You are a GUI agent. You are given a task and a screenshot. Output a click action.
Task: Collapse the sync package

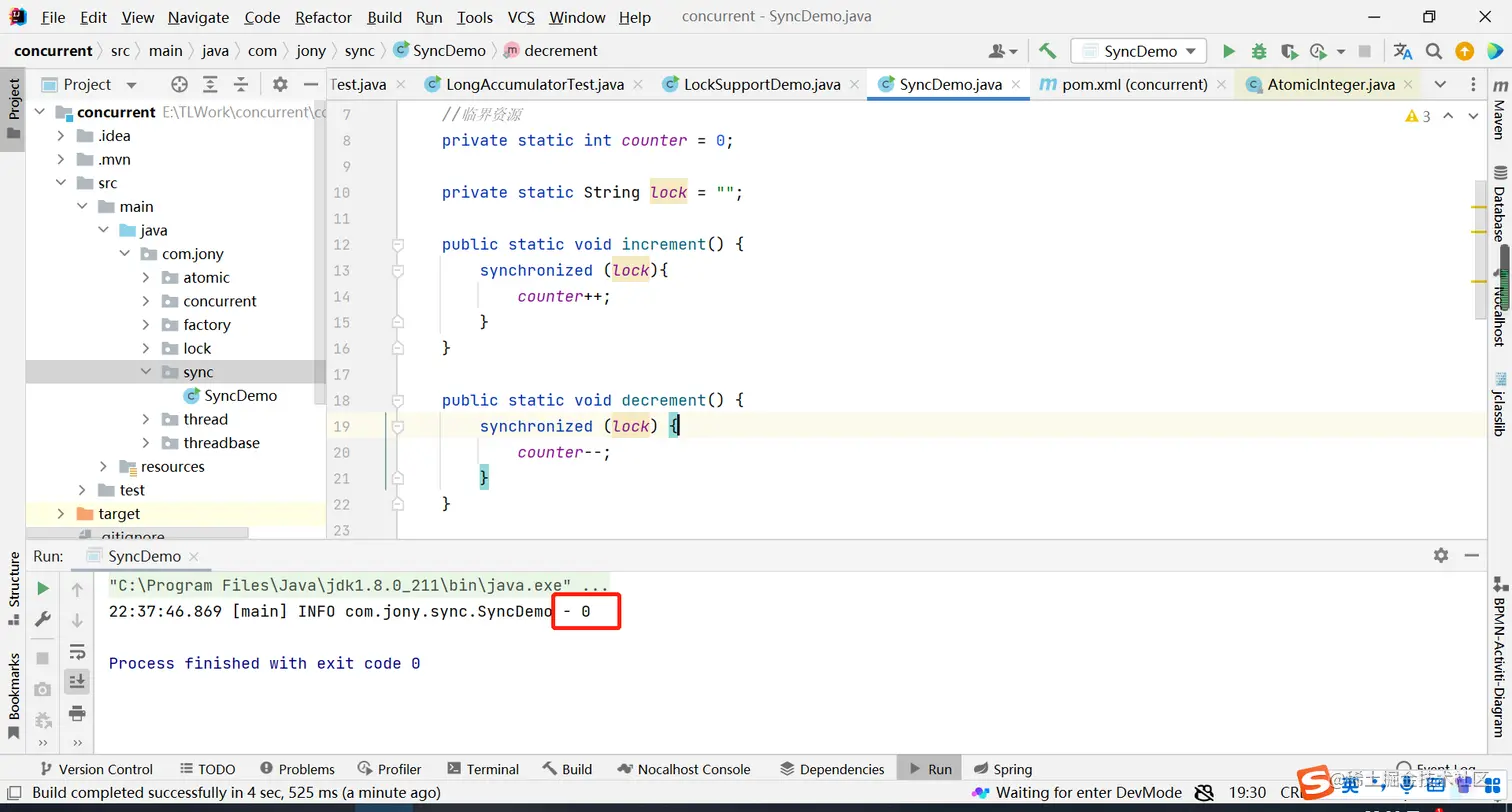[145, 372]
